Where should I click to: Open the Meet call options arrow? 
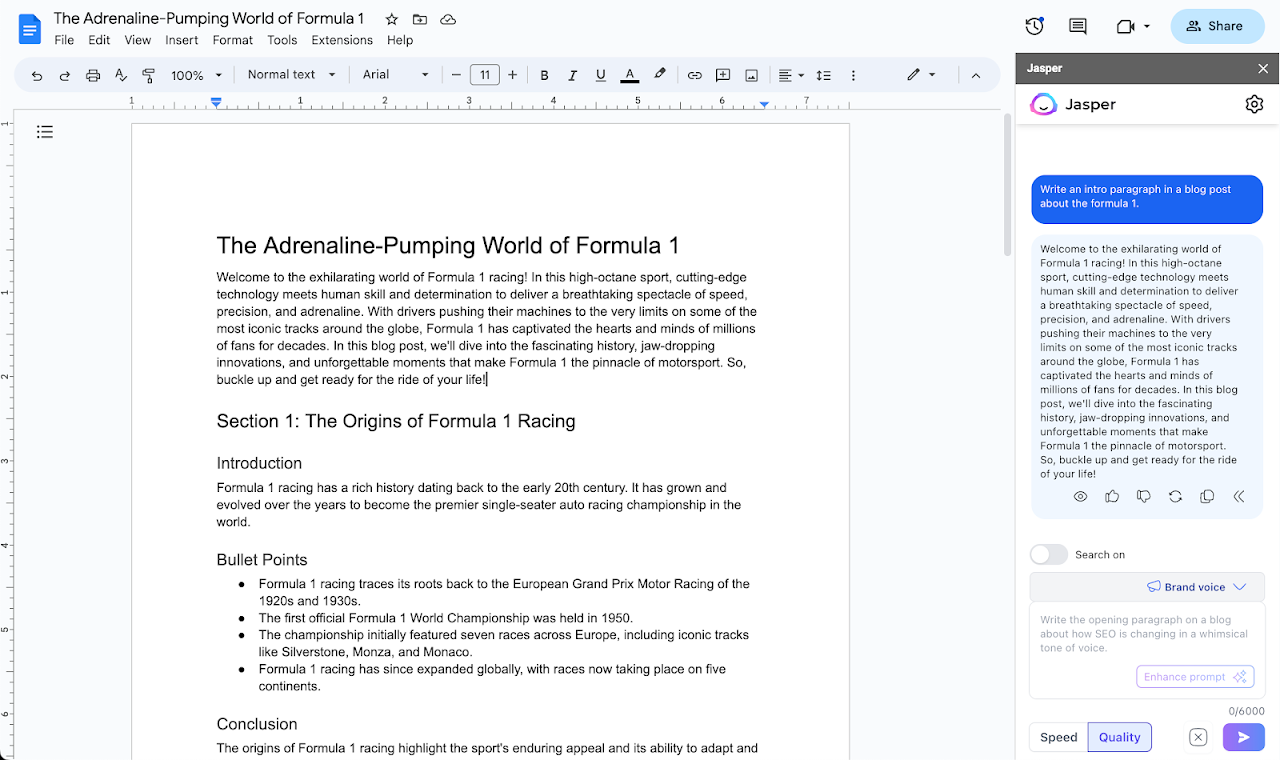pyautogui.click(x=1147, y=26)
